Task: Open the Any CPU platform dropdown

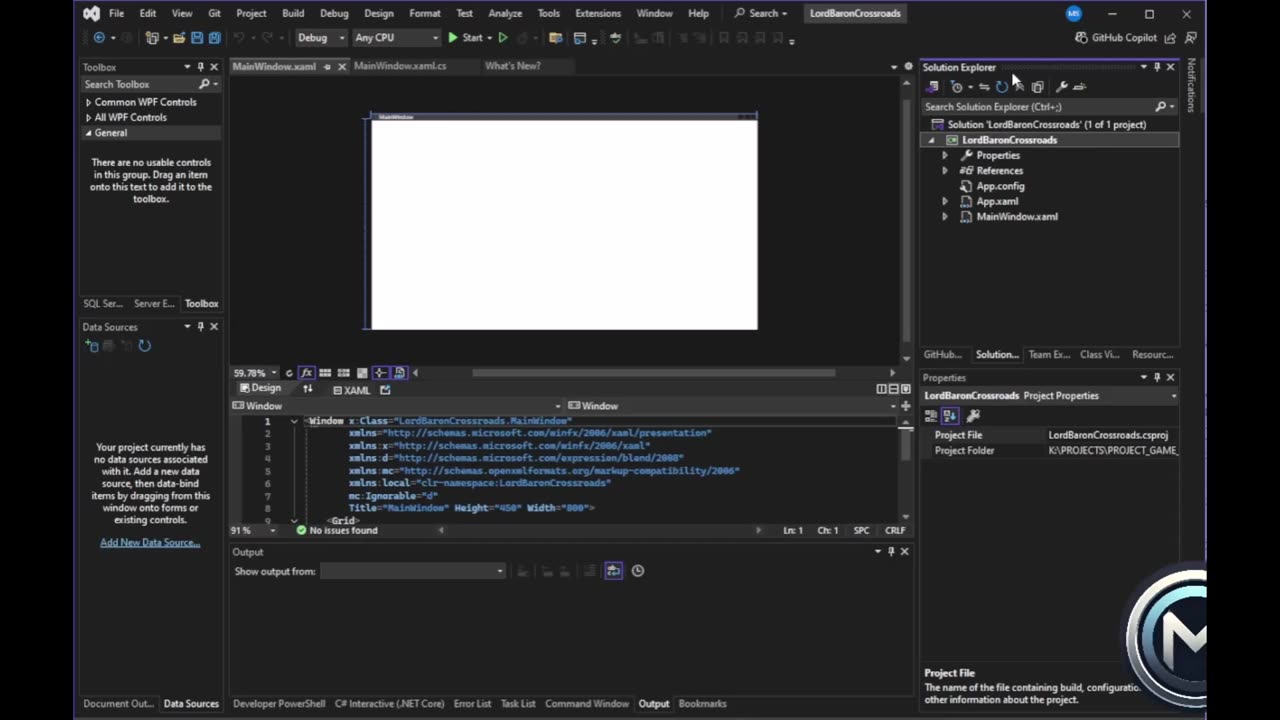Action: pyautogui.click(x=396, y=38)
